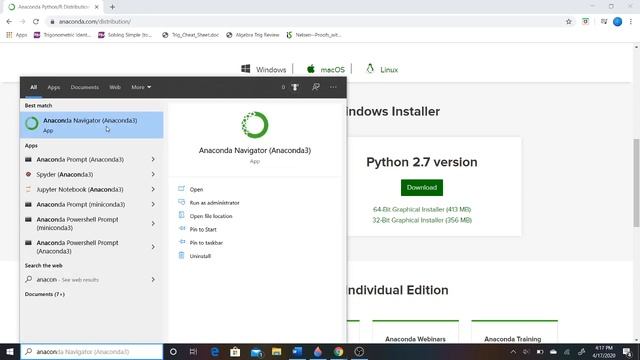The width and height of the screenshot is (640, 360).
Task: Click the Python 2.7 Download button
Action: 422,188
